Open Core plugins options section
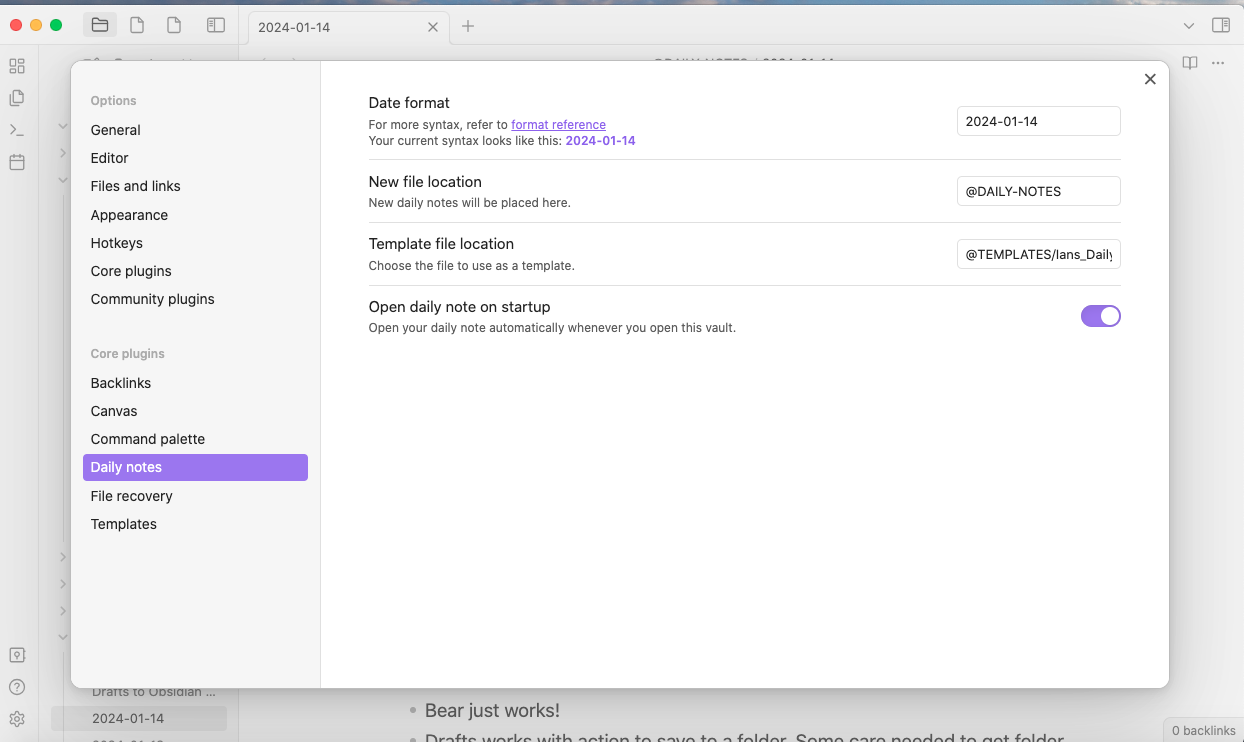This screenshot has height=742, width=1244. (x=195, y=271)
